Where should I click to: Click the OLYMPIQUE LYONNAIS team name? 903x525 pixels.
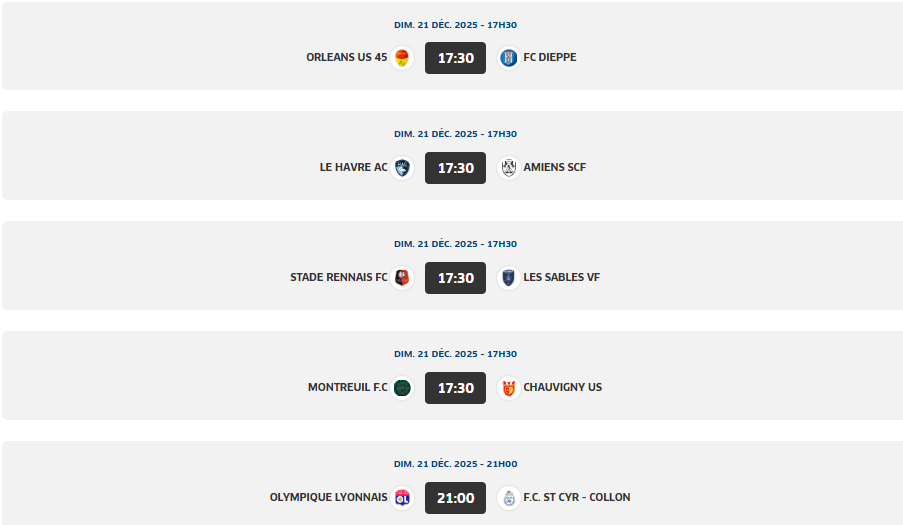(328, 498)
